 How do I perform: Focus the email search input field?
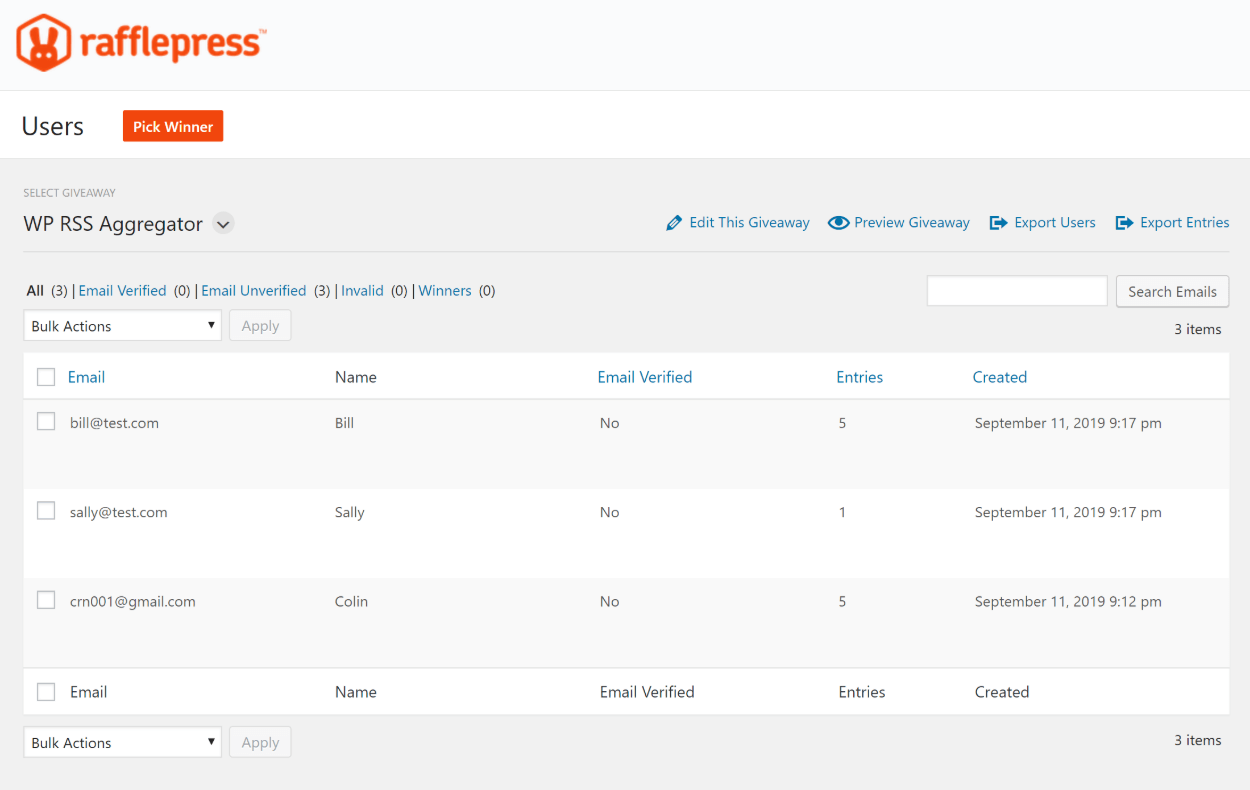(x=1017, y=291)
